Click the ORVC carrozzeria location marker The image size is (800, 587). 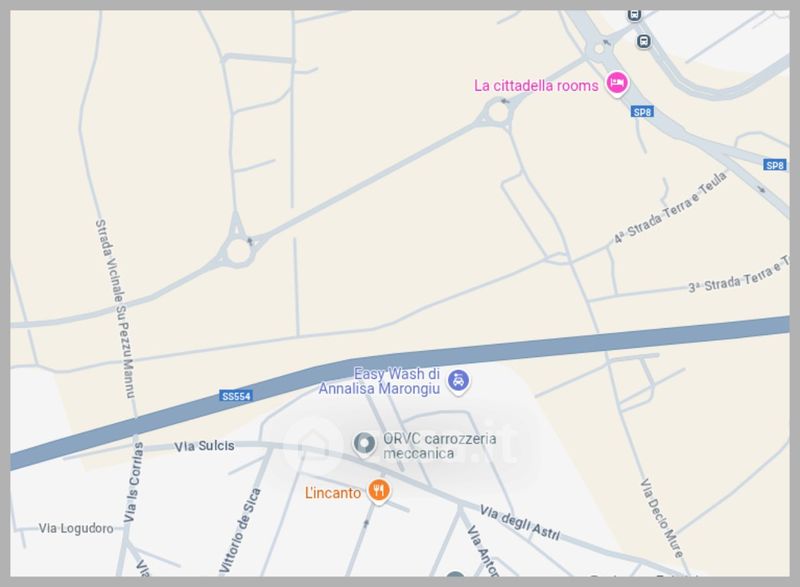click(364, 445)
